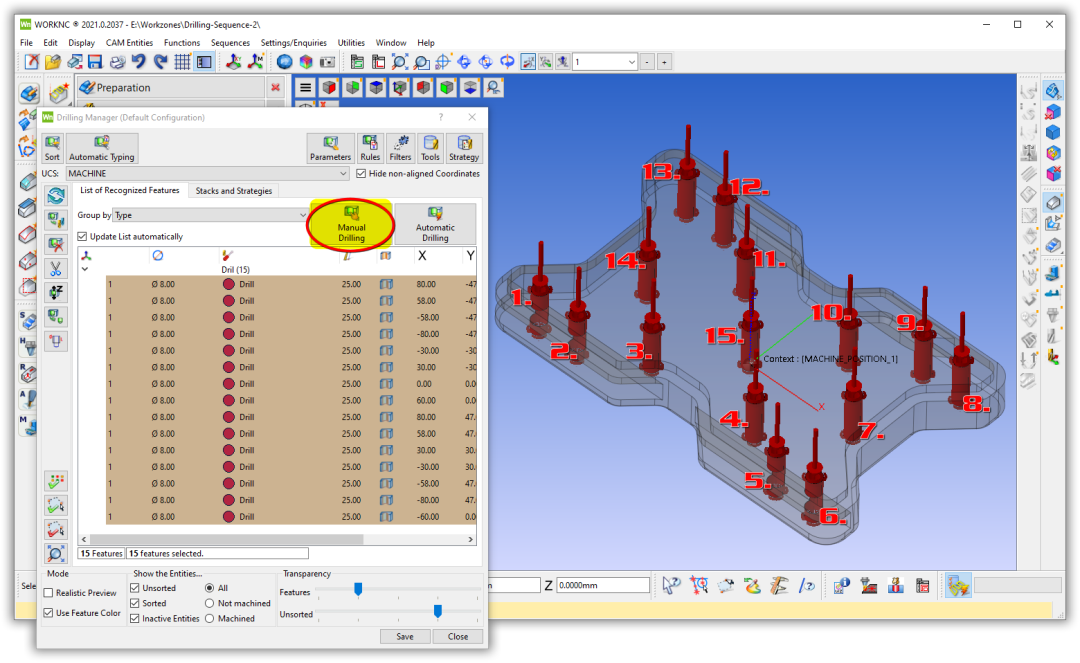Select the drill row with X -60.00
Viewport: 1080px width, 663px height.
pos(291,517)
